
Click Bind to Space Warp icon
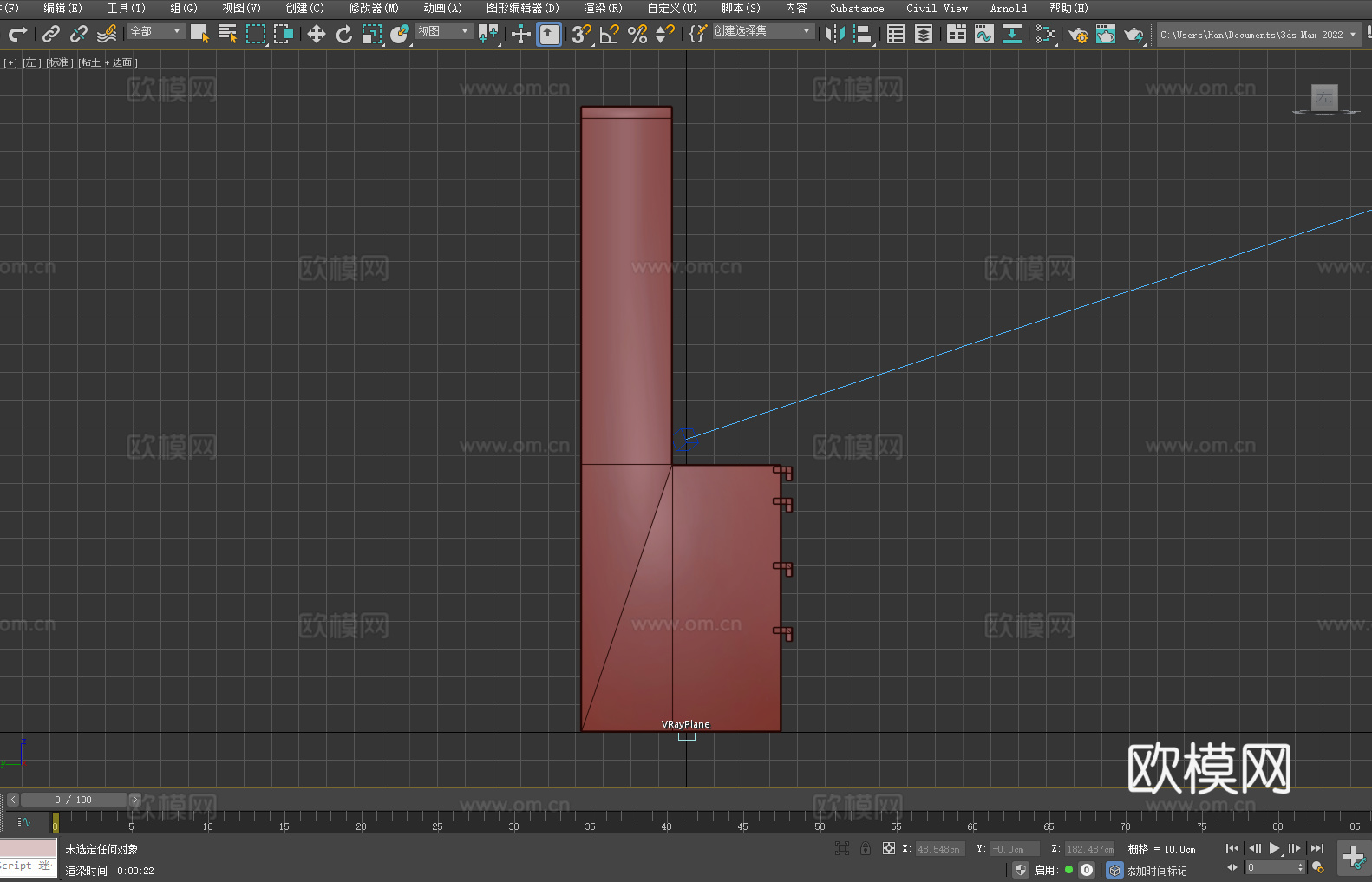click(x=107, y=34)
